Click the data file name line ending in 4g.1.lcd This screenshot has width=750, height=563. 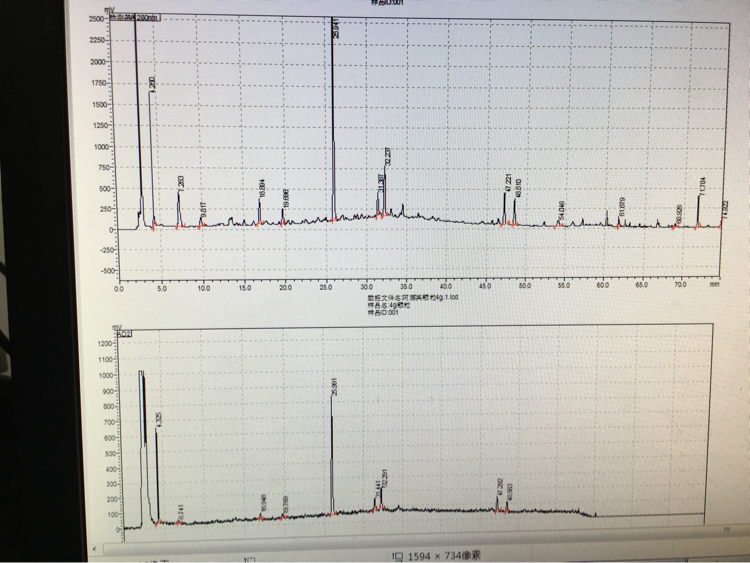point(412,297)
